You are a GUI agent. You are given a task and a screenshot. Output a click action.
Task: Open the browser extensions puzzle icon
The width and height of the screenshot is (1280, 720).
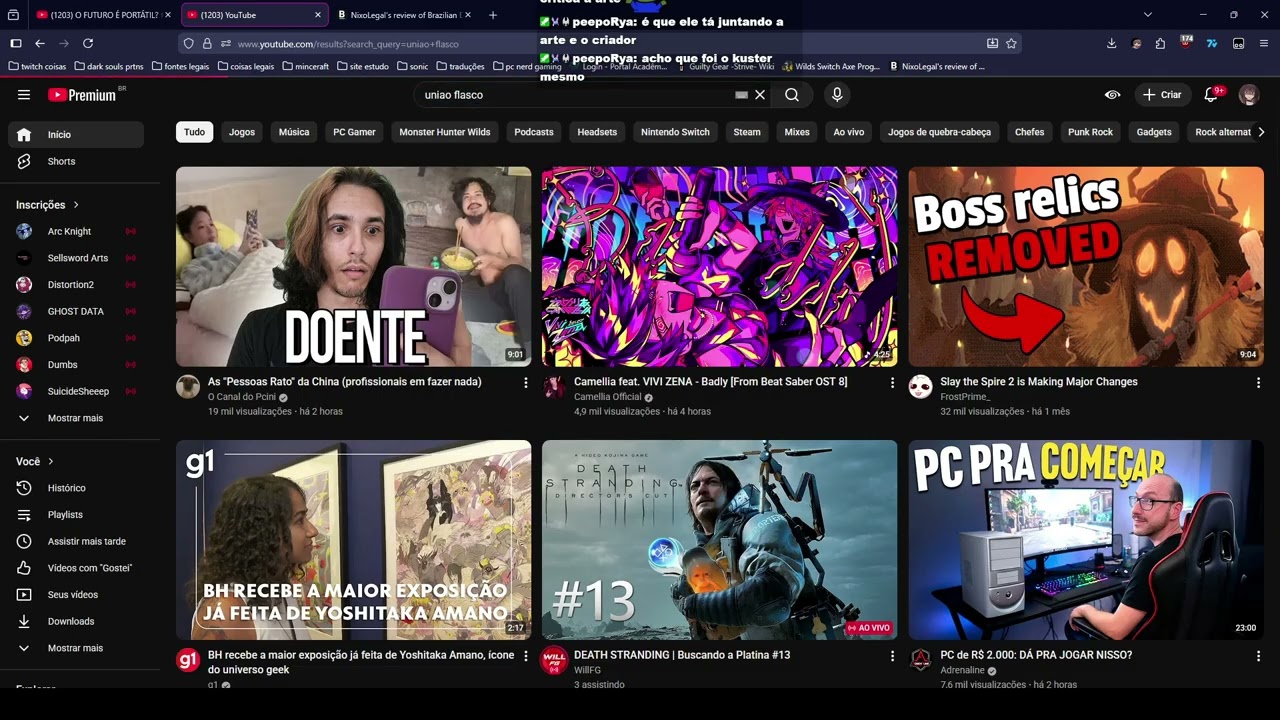pos(1160,43)
